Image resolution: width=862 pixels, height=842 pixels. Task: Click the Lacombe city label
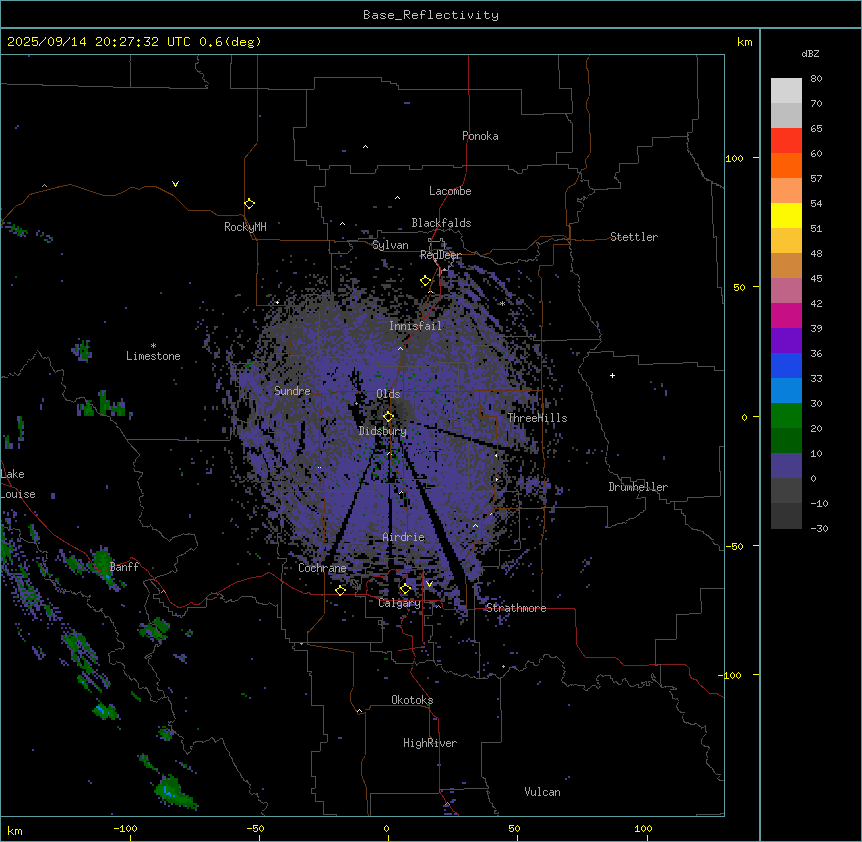coord(450,191)
